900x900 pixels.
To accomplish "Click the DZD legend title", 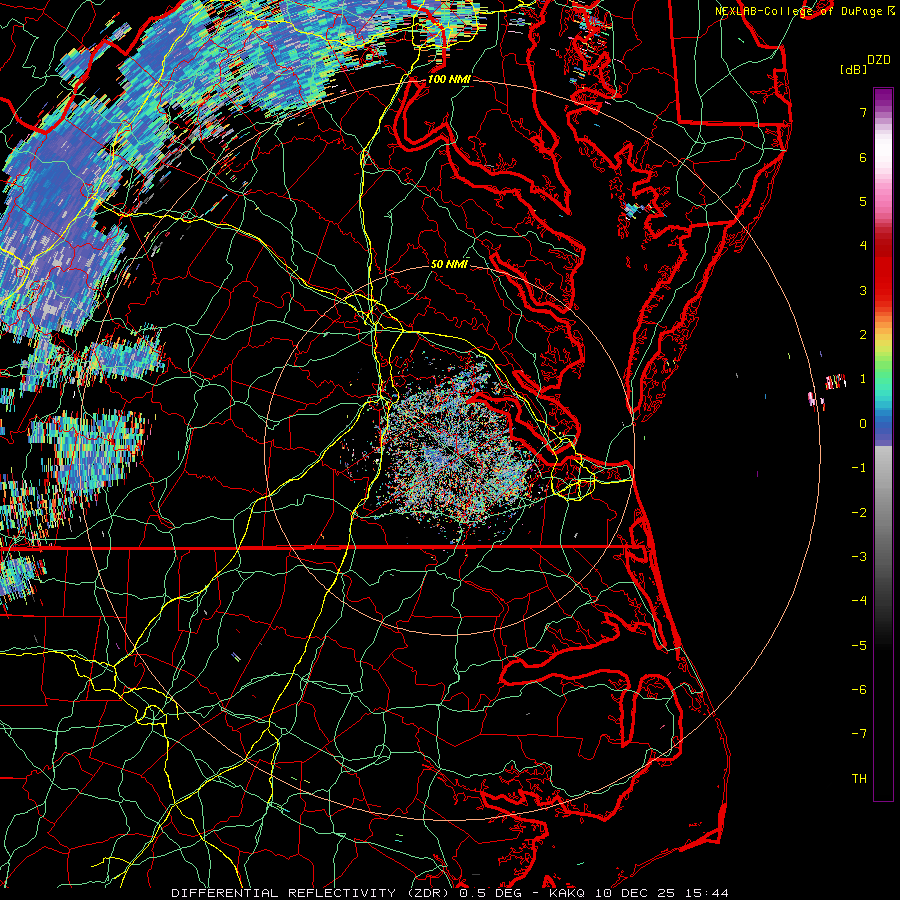I will point(879,60).
